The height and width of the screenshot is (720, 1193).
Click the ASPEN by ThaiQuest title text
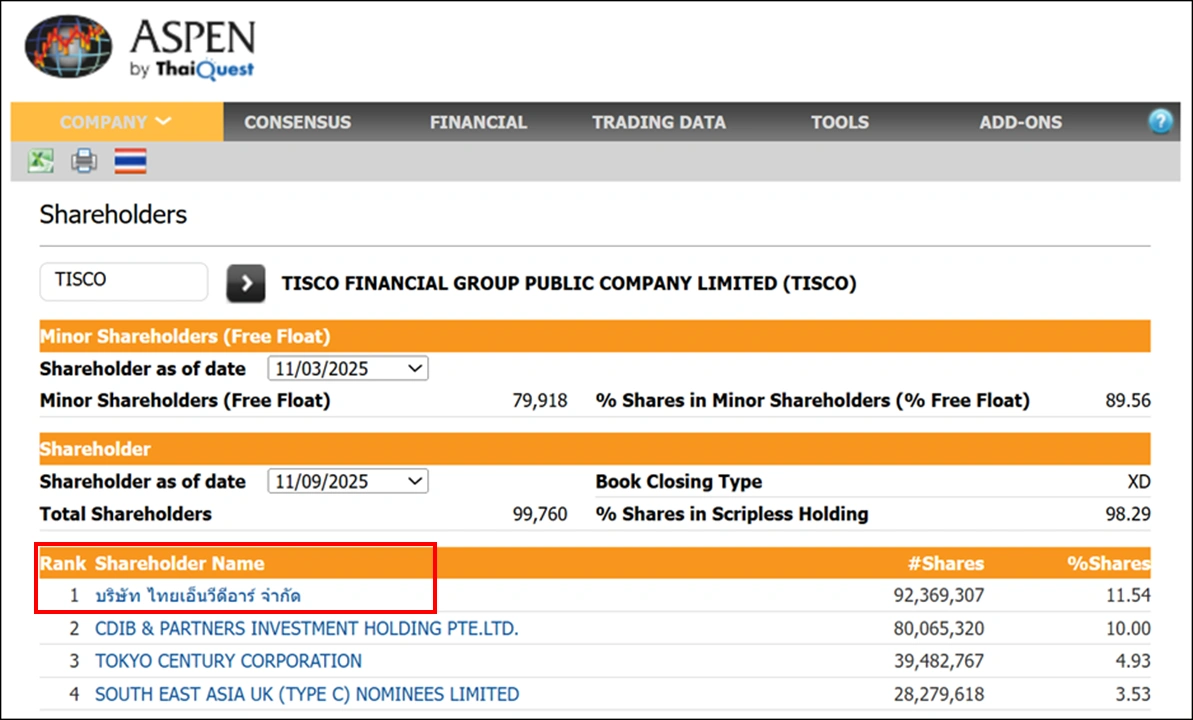(x=192, y=48)
